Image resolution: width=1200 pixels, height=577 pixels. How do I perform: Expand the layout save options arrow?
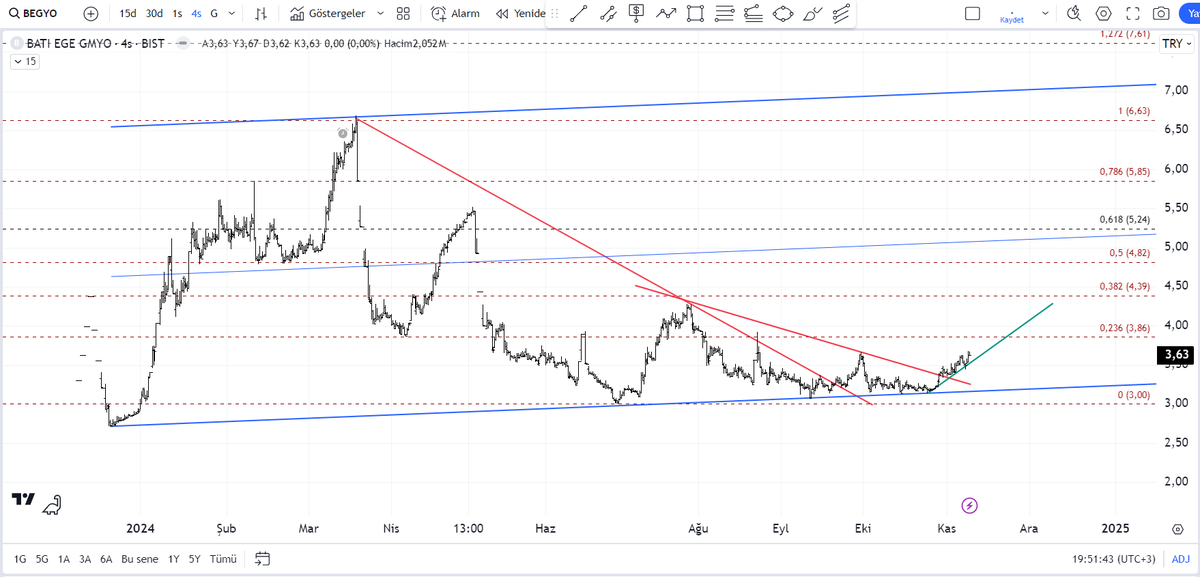click(1045, 14)
